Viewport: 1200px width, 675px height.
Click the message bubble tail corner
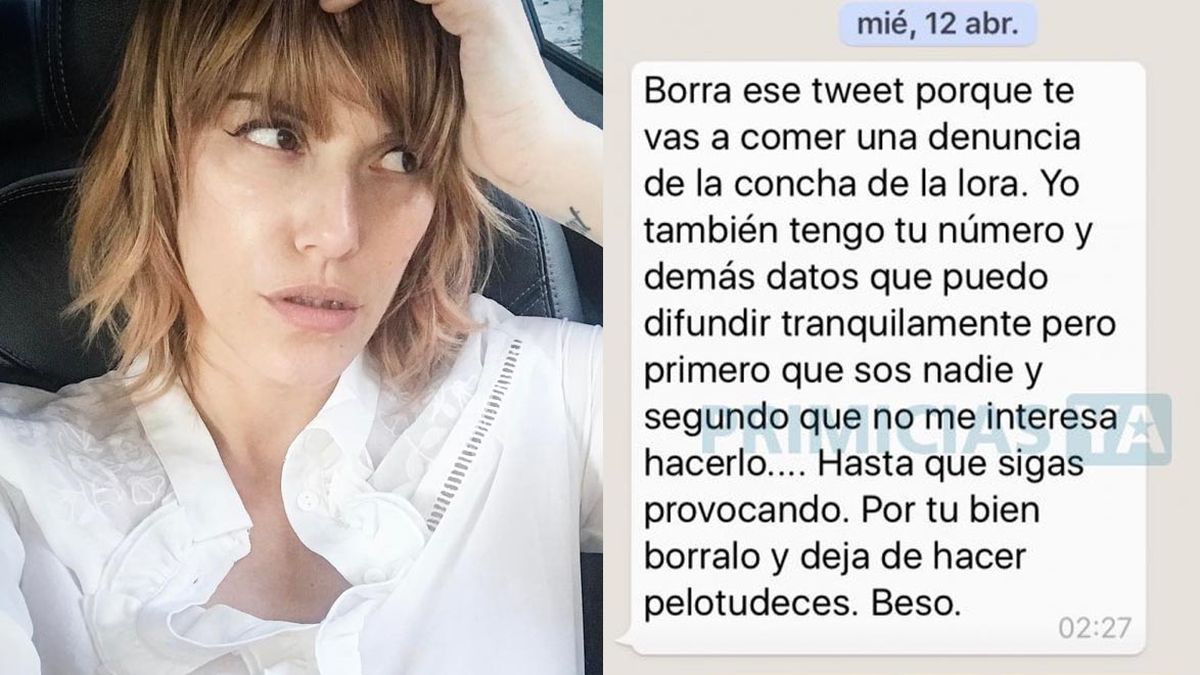pos(625,638)
